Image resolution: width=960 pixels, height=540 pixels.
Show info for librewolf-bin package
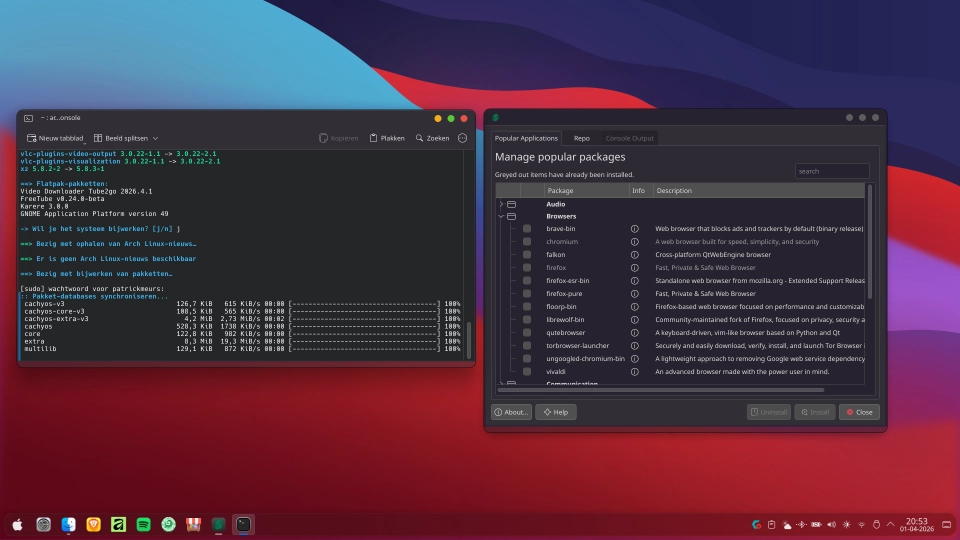[x=635, y=320]
